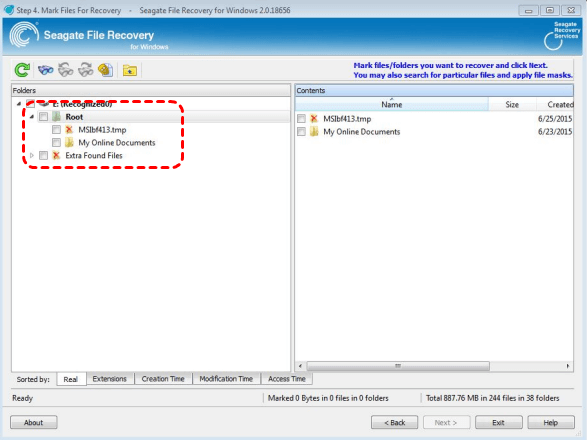The width and height of the screenshot is (587, 440).
Task: Click the Seagate Recovery Services logo
Action: click(x=562, y=36)
